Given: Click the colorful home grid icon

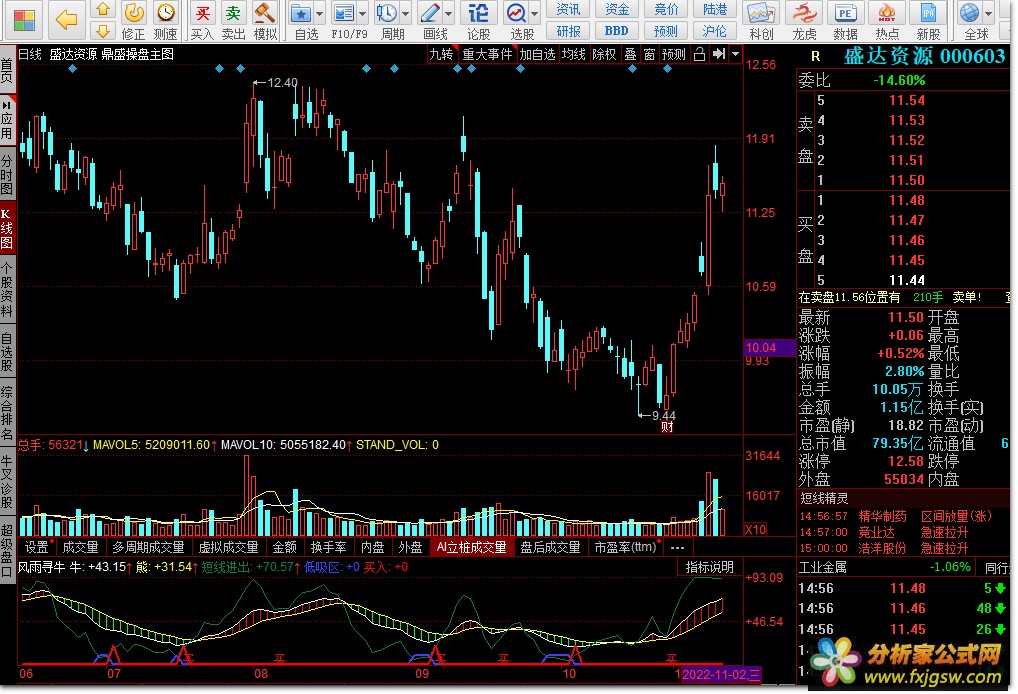Looking at the screenshot, I should (24, 21).
